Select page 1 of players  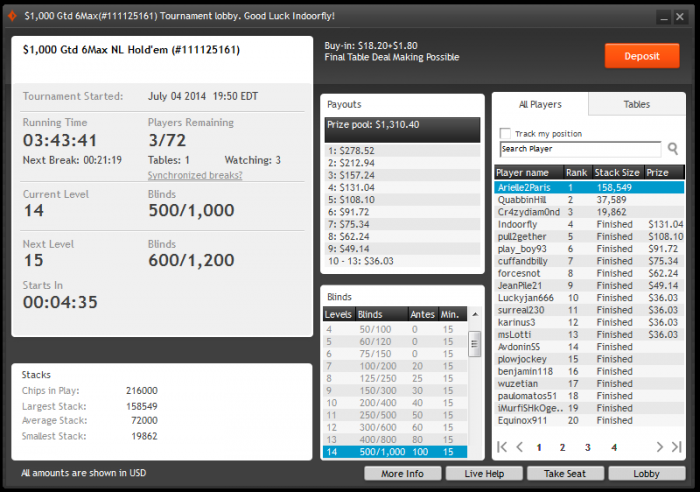(x=539, y=447)
